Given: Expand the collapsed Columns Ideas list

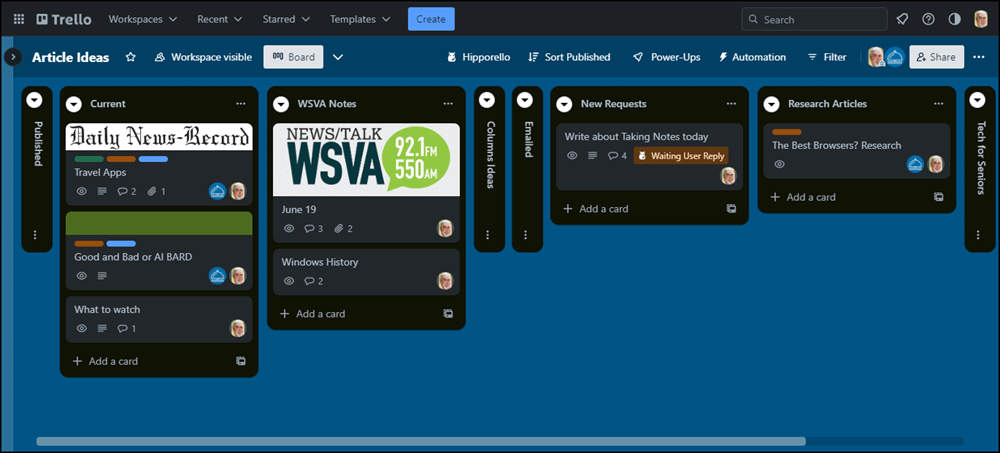Looking at the screenshot, I should click(487, 100).
